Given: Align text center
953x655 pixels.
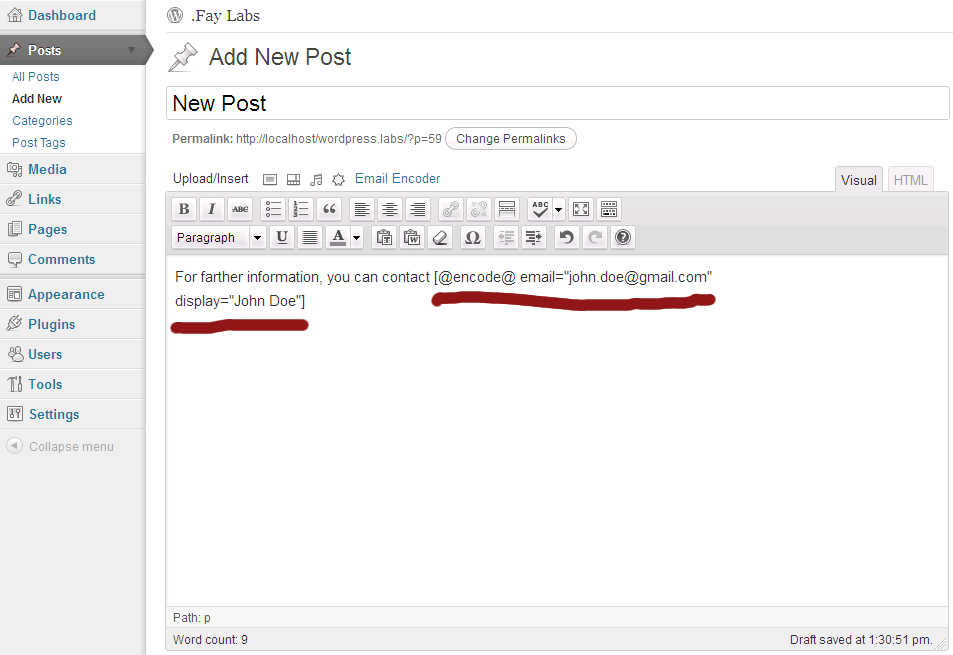Looking at the screenshot, I should (390, 210).
